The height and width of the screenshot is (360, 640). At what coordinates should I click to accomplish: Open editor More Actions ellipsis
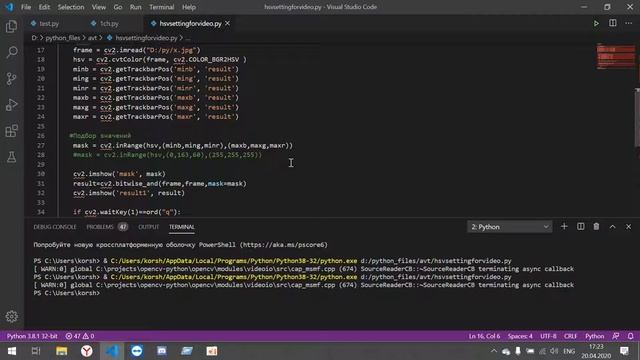[x=629, y=23]
